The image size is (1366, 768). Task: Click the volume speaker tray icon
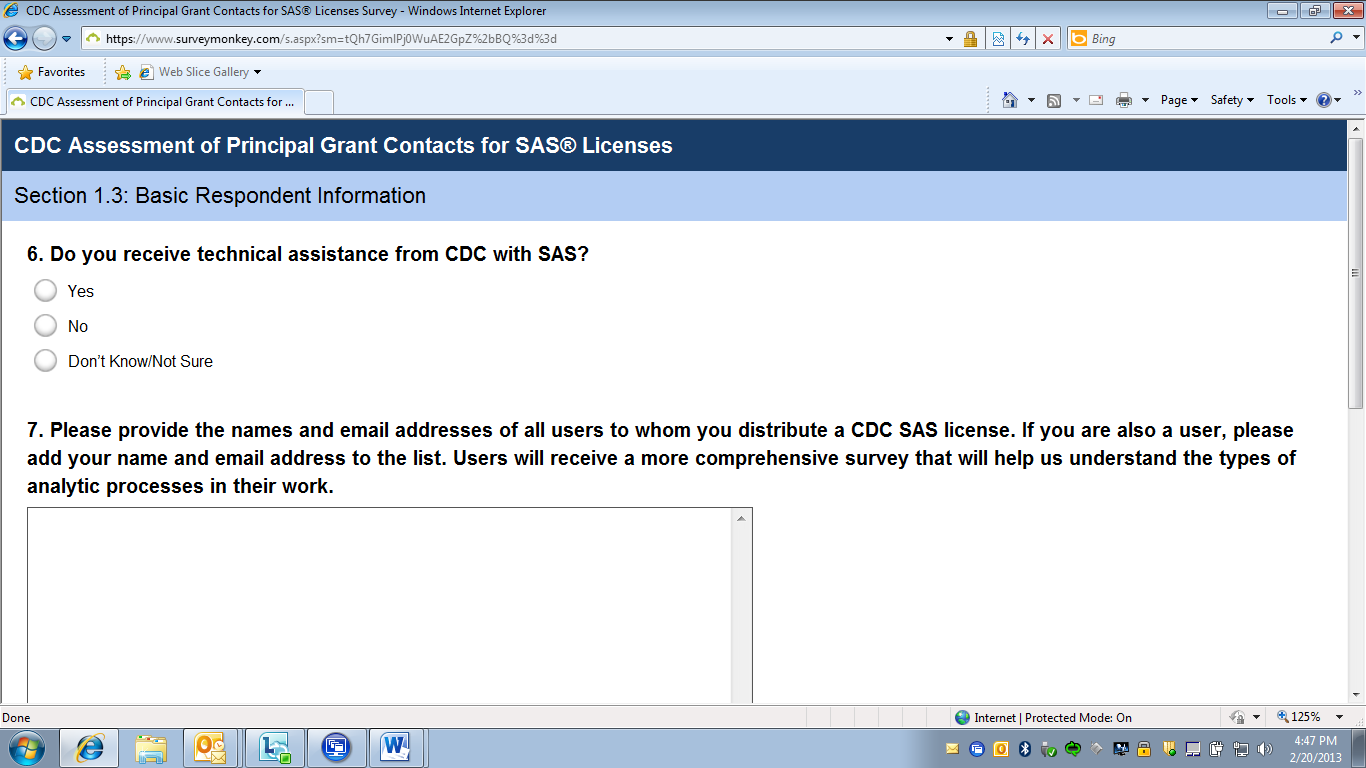[x=1265, y=749]
